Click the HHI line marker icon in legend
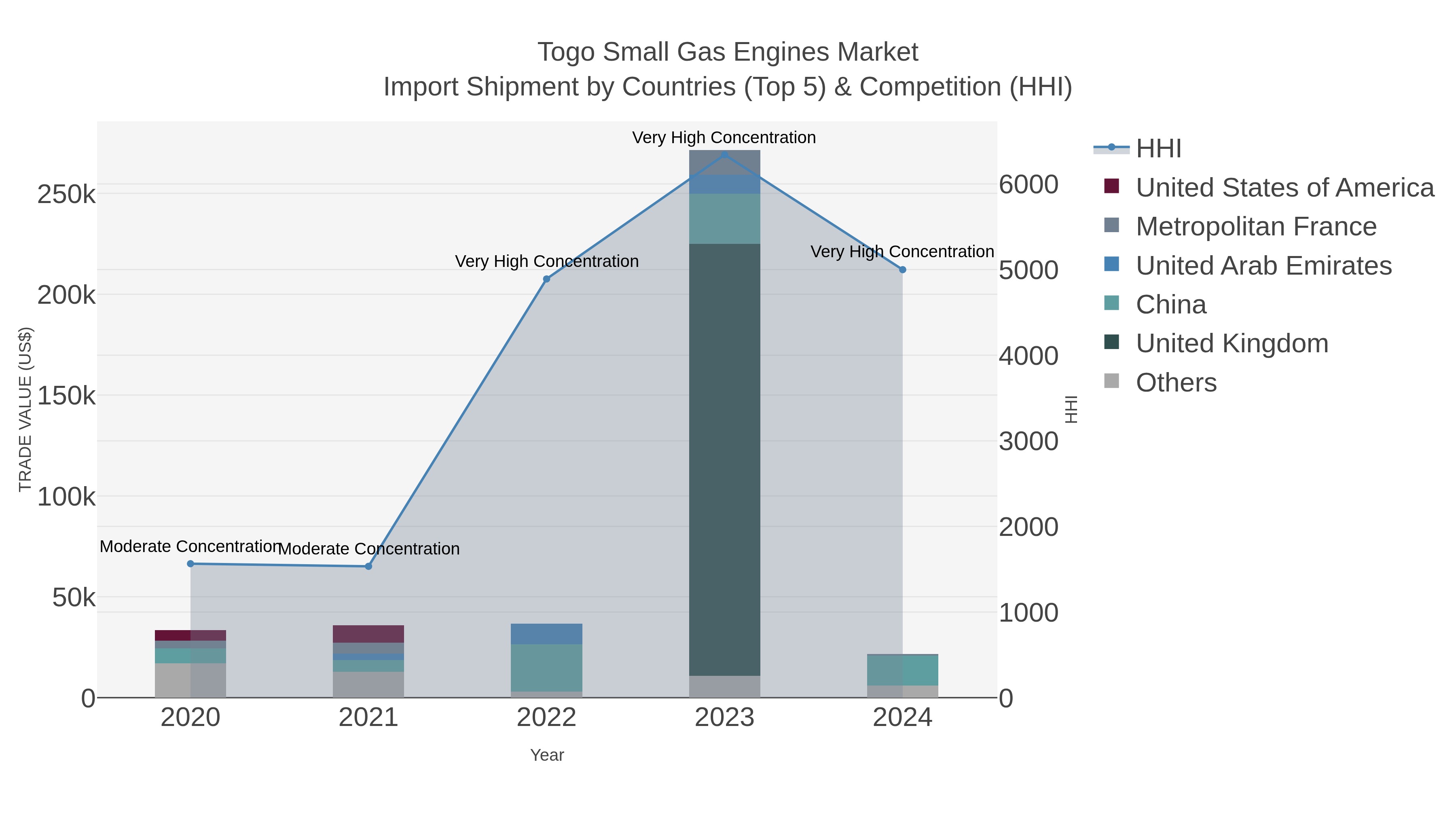This screenshot has height=819, width=1456. click(x=1111, y=148)
